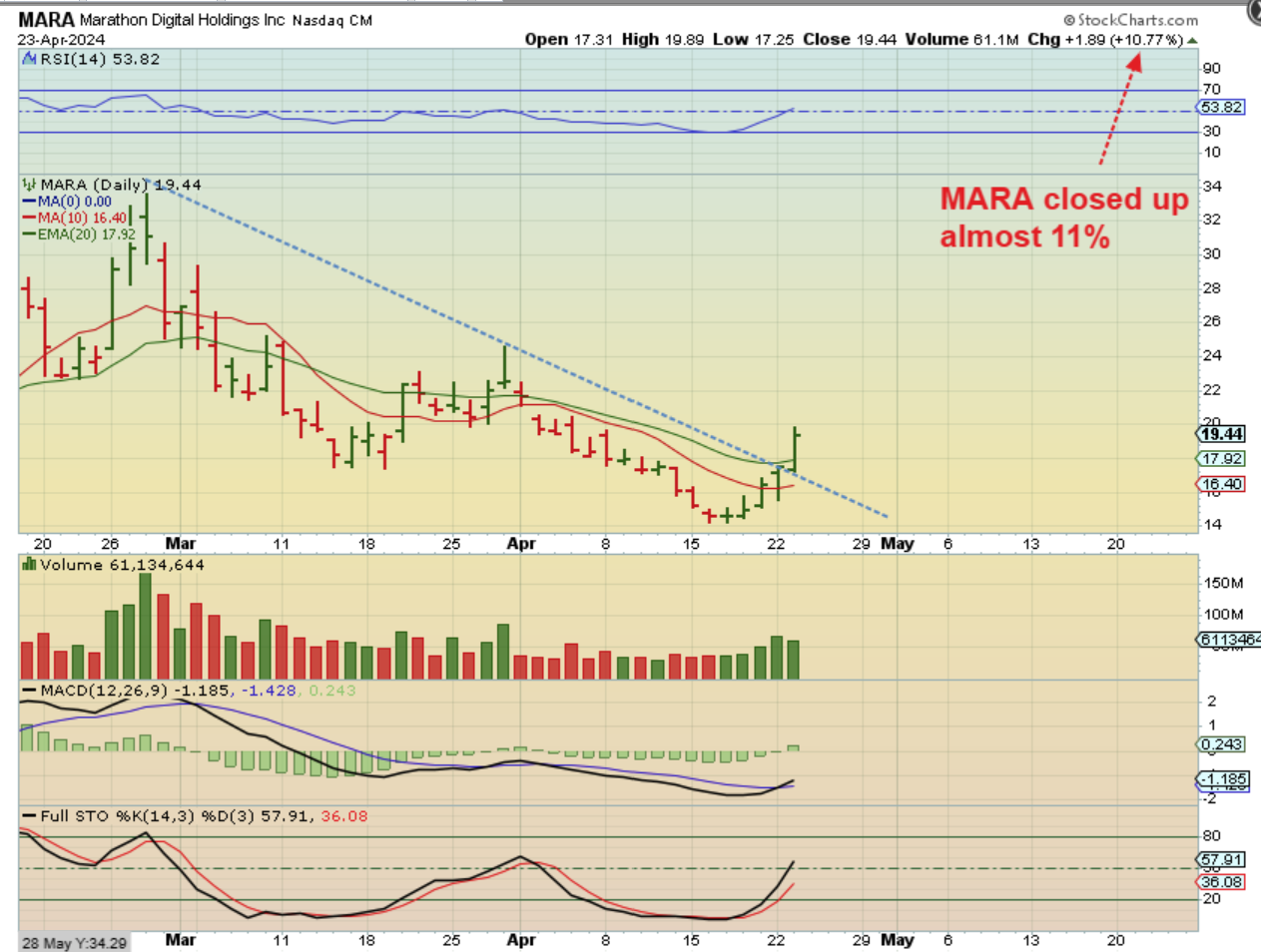Click the 23-Apr-2024 date label
Screen dimensions: 1261x952
tap(61, 40)
